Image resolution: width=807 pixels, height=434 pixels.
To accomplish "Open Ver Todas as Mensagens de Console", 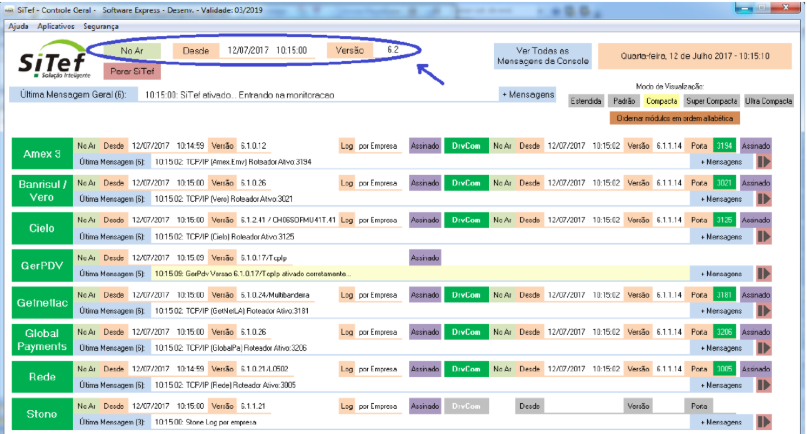I will [543, 56].
